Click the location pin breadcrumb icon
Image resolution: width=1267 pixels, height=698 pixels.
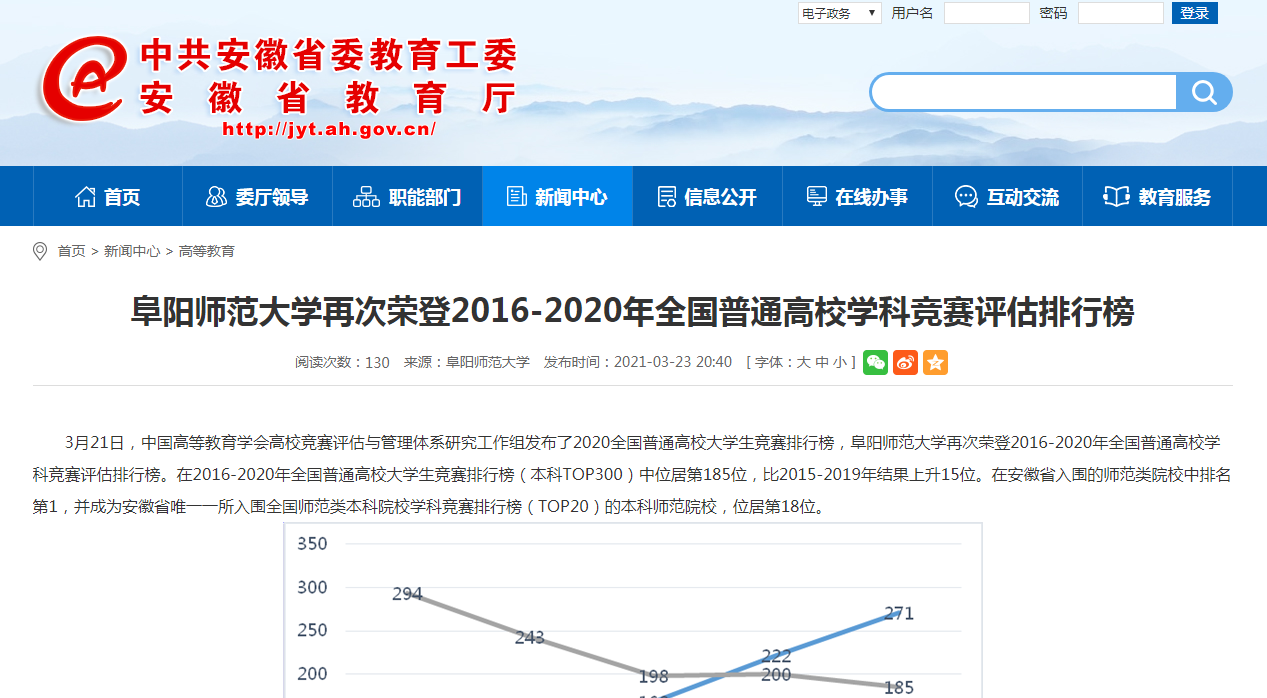(40, 251)
